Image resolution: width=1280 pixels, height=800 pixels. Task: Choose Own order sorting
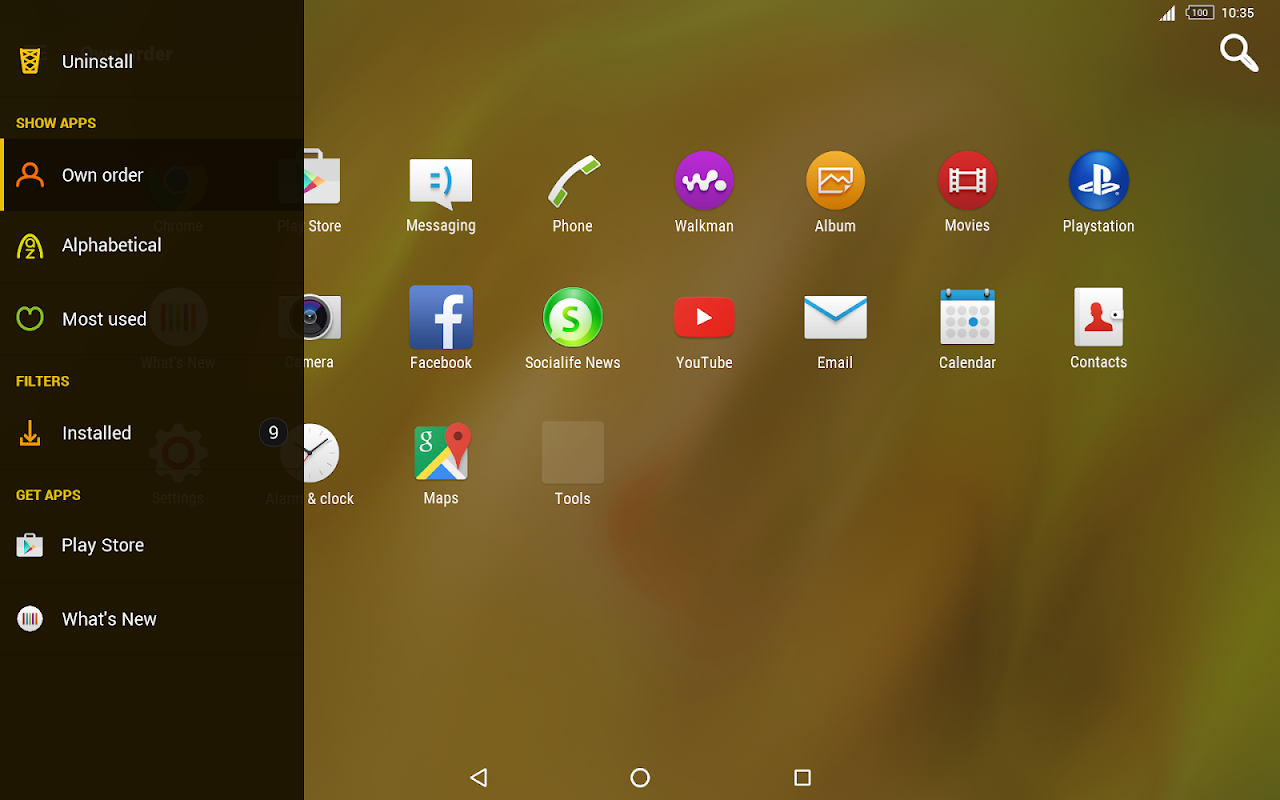[152, 175]
